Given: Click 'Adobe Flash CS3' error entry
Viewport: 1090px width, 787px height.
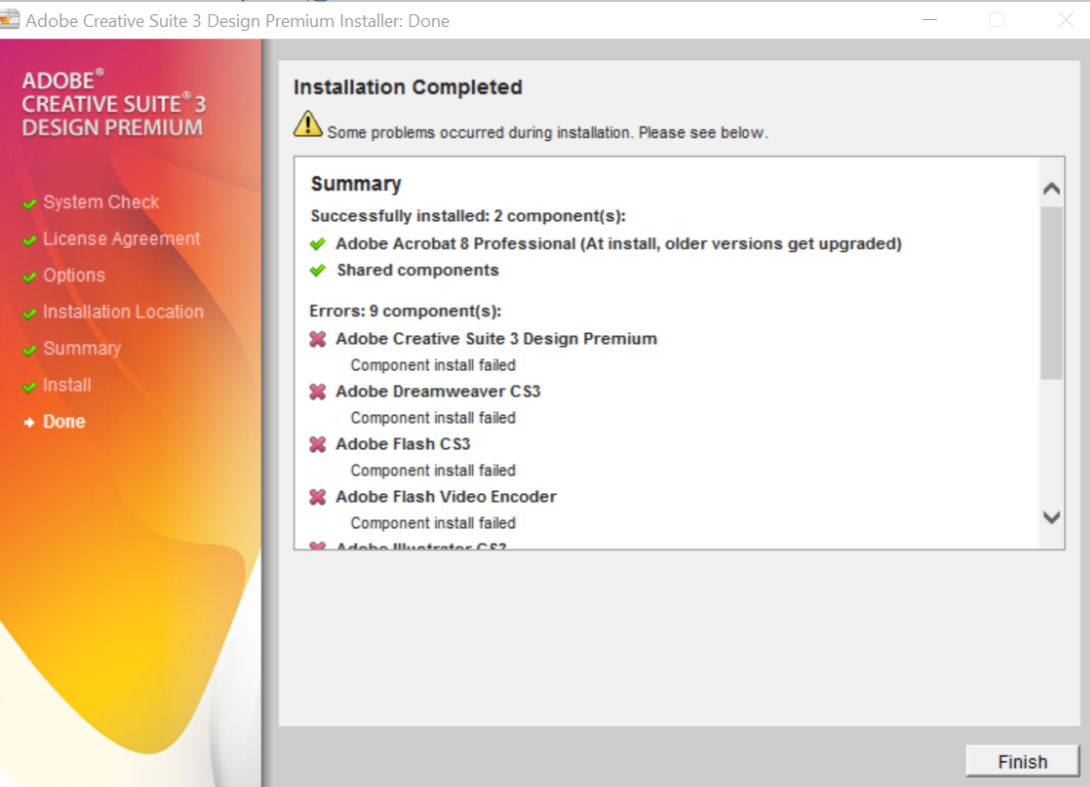Looking at the screenshot, I should pos(403,444).
